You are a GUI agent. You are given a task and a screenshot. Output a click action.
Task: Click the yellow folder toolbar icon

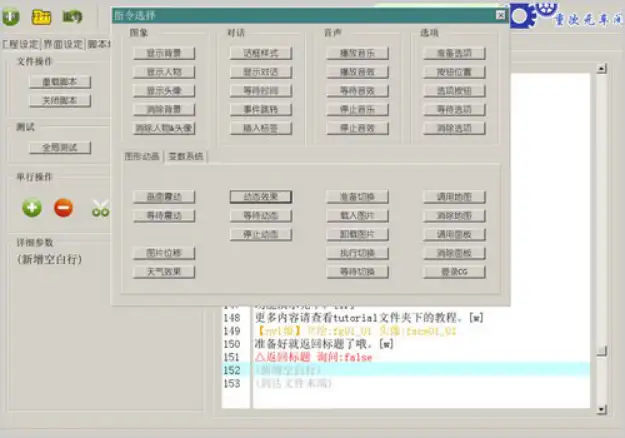pyautogui.click(x=41, y=17)
